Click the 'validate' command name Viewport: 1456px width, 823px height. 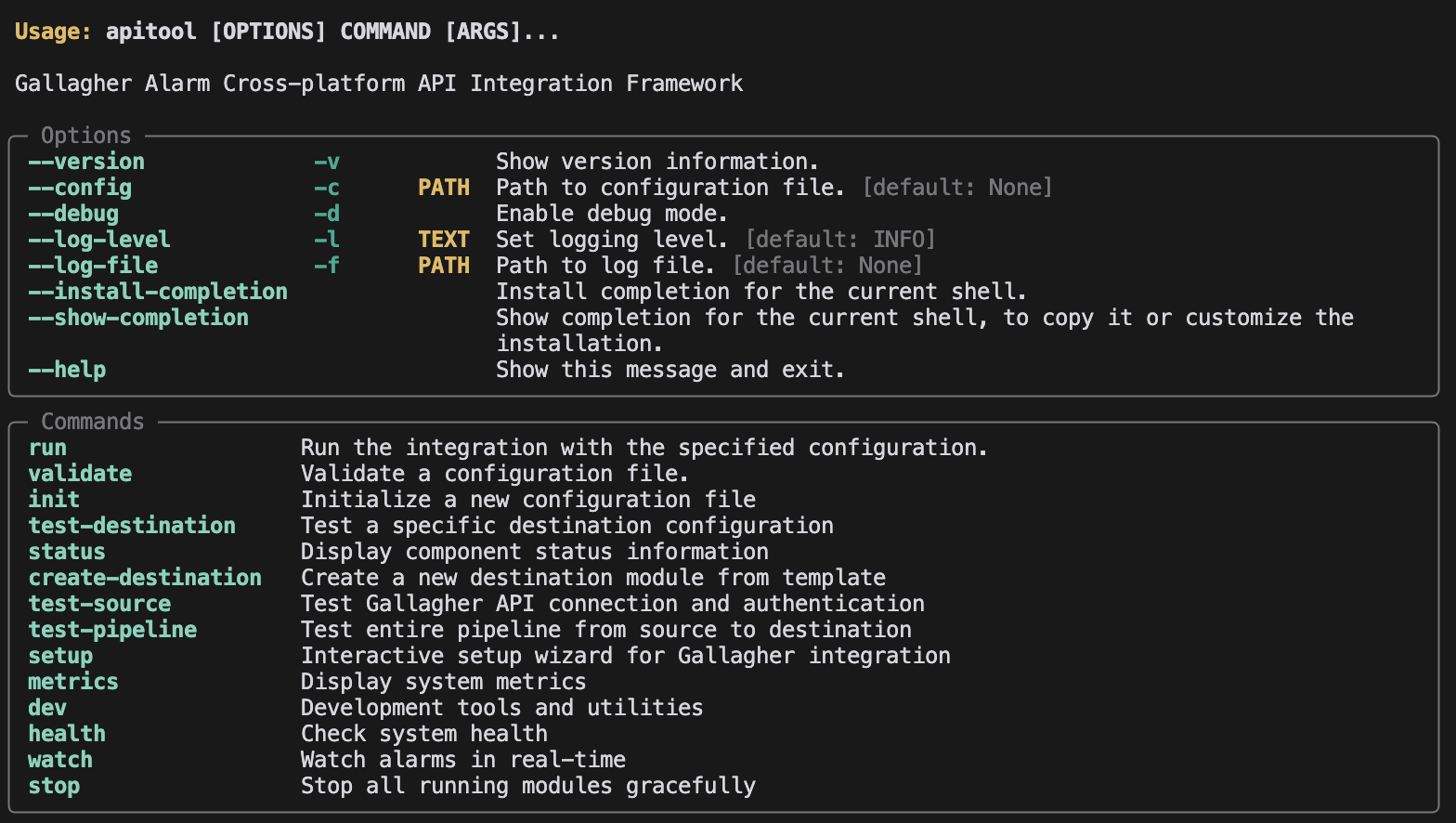[80, 474]
